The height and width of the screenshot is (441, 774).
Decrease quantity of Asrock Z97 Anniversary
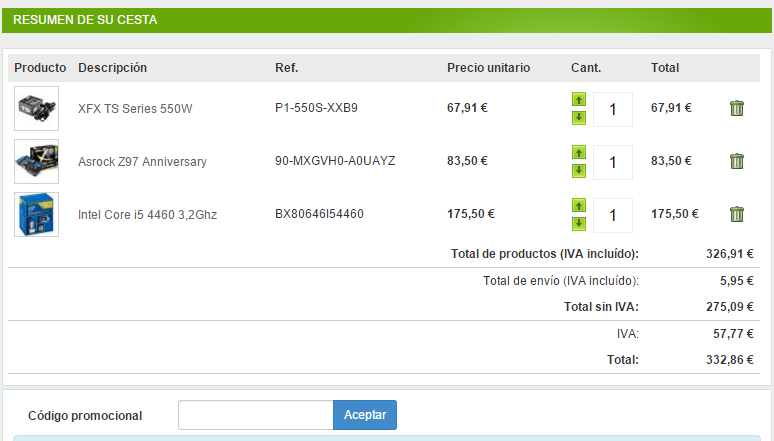pos(579,170)
